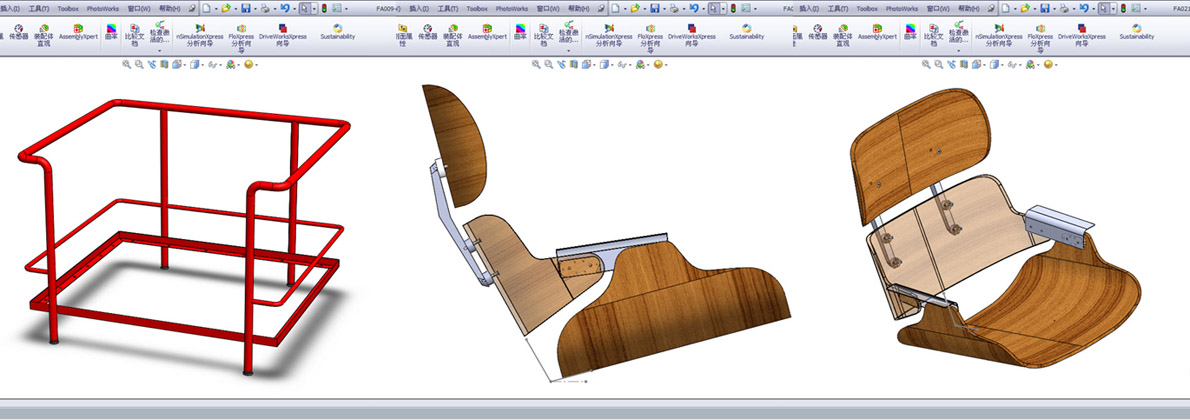Screen dimensions: 1190x420
Task: Click Assembly Visualization (装配体直观) in red frame window
Action: point(44,31)
